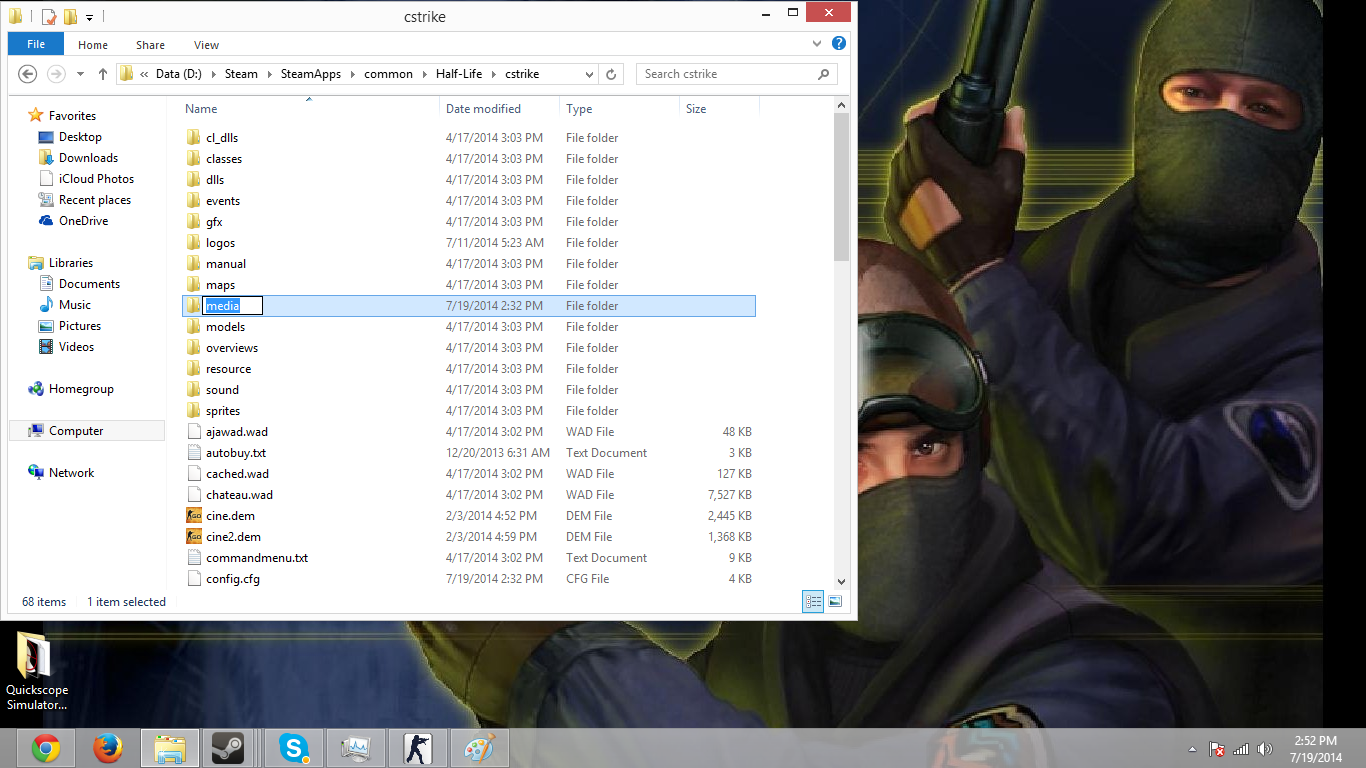Open the clock and date in the taskbar
Screen dimensions: 1366x768
1314,749
